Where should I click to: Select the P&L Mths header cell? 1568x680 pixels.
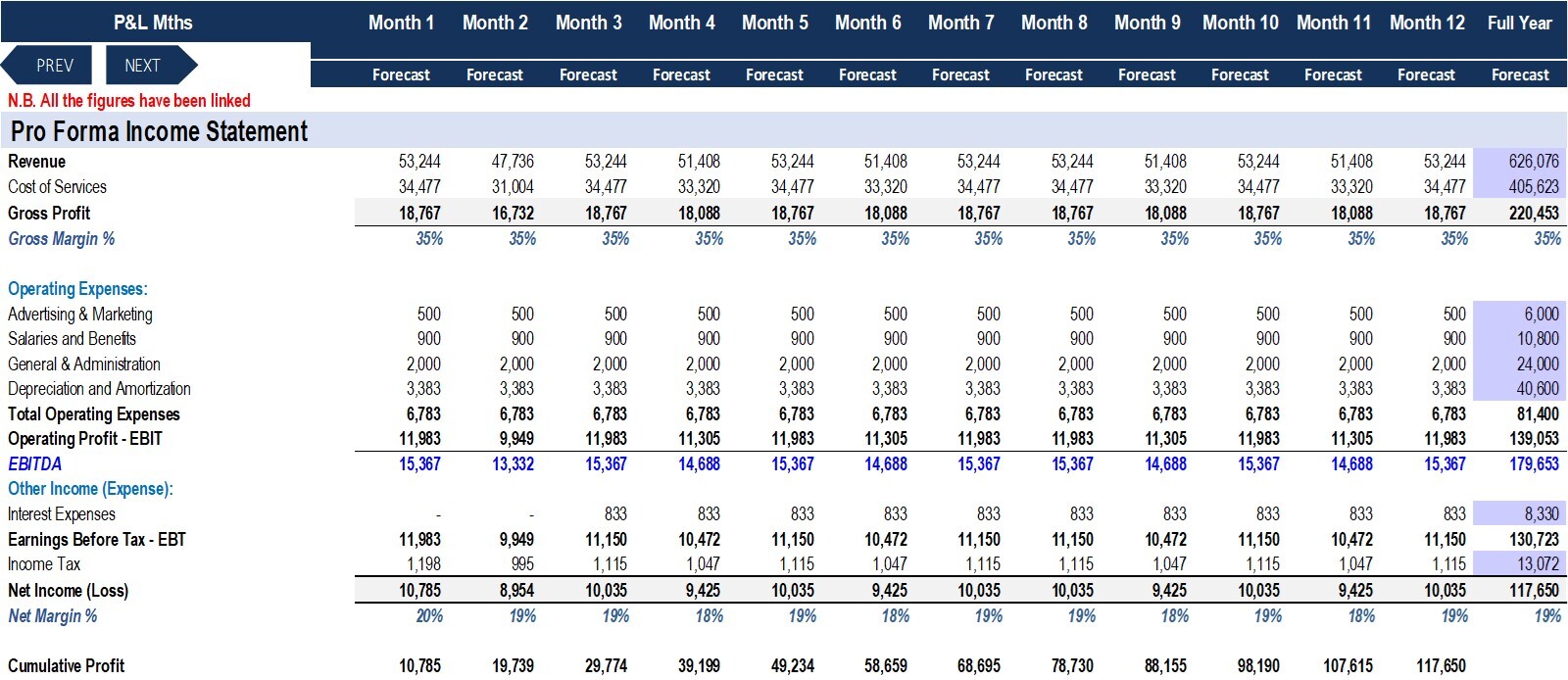pos(154,23)
